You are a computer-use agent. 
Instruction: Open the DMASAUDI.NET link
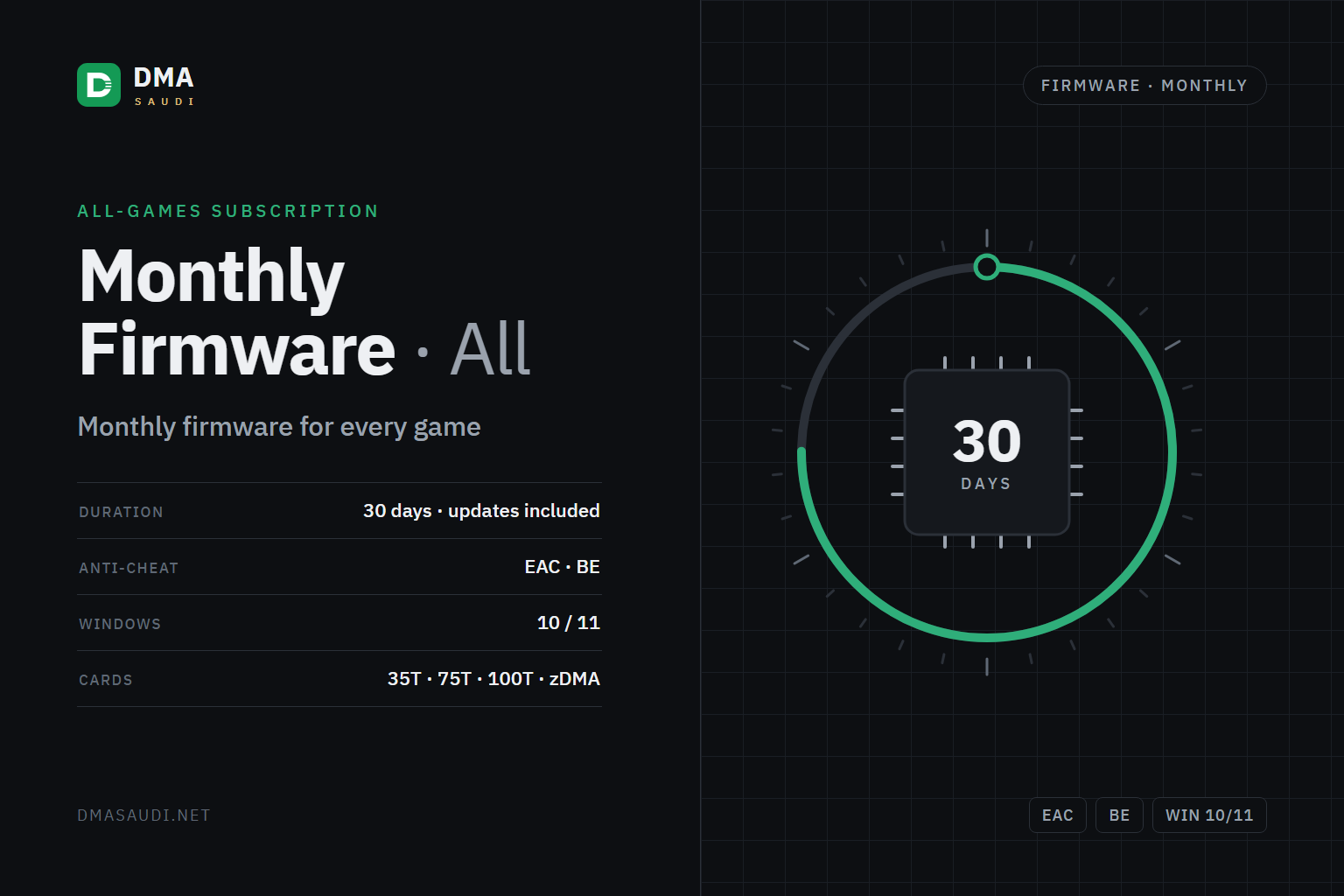(144, 815)
